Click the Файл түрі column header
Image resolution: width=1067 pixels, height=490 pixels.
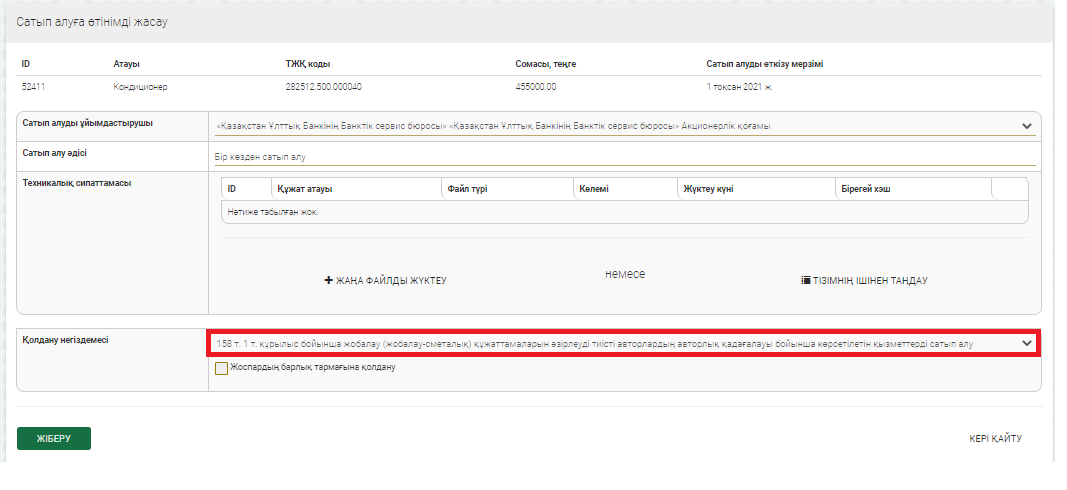point(467,188)
